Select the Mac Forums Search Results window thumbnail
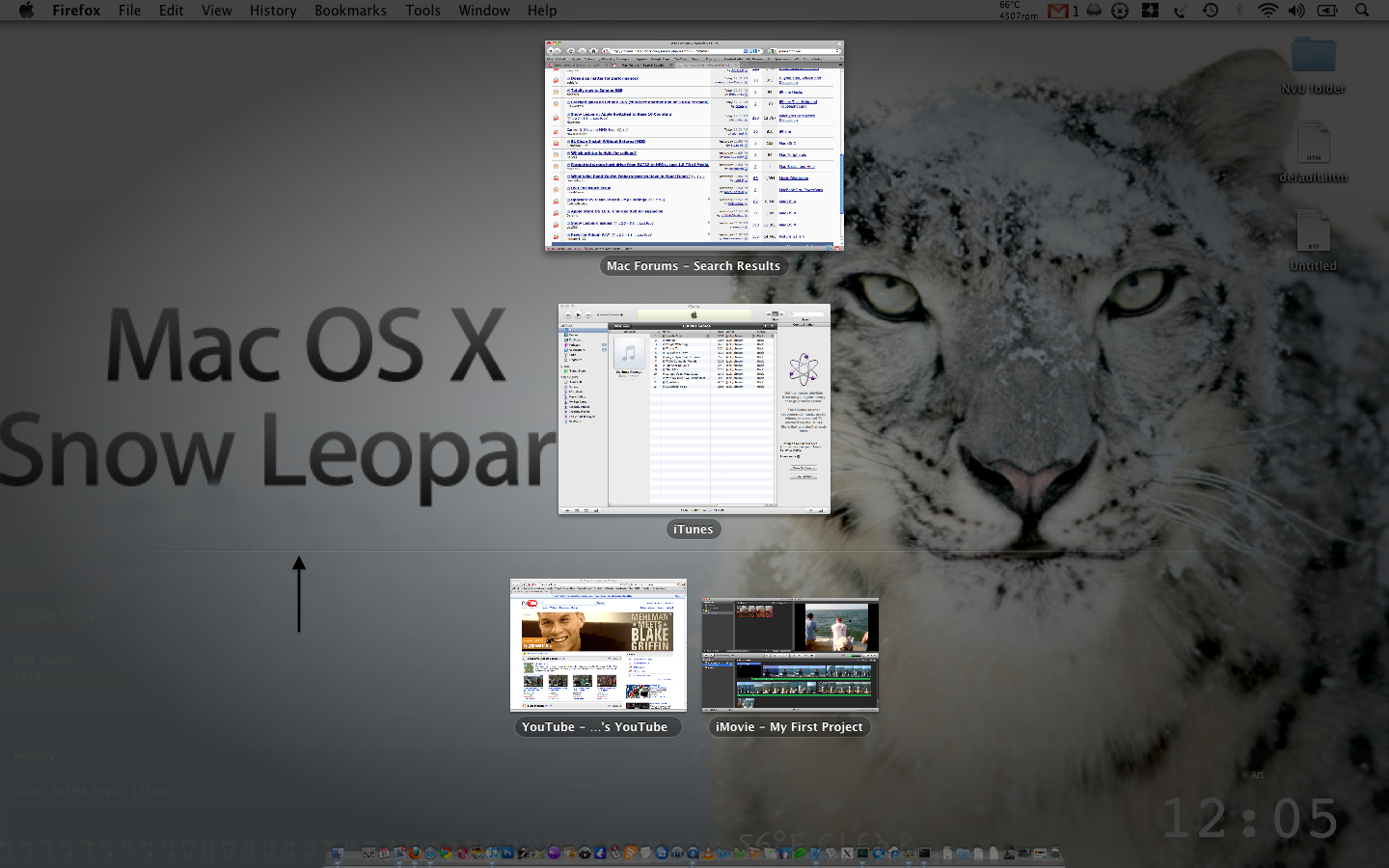Image resolution: width=1389 pixels, height=868 pixels. [x=694, y=146]
